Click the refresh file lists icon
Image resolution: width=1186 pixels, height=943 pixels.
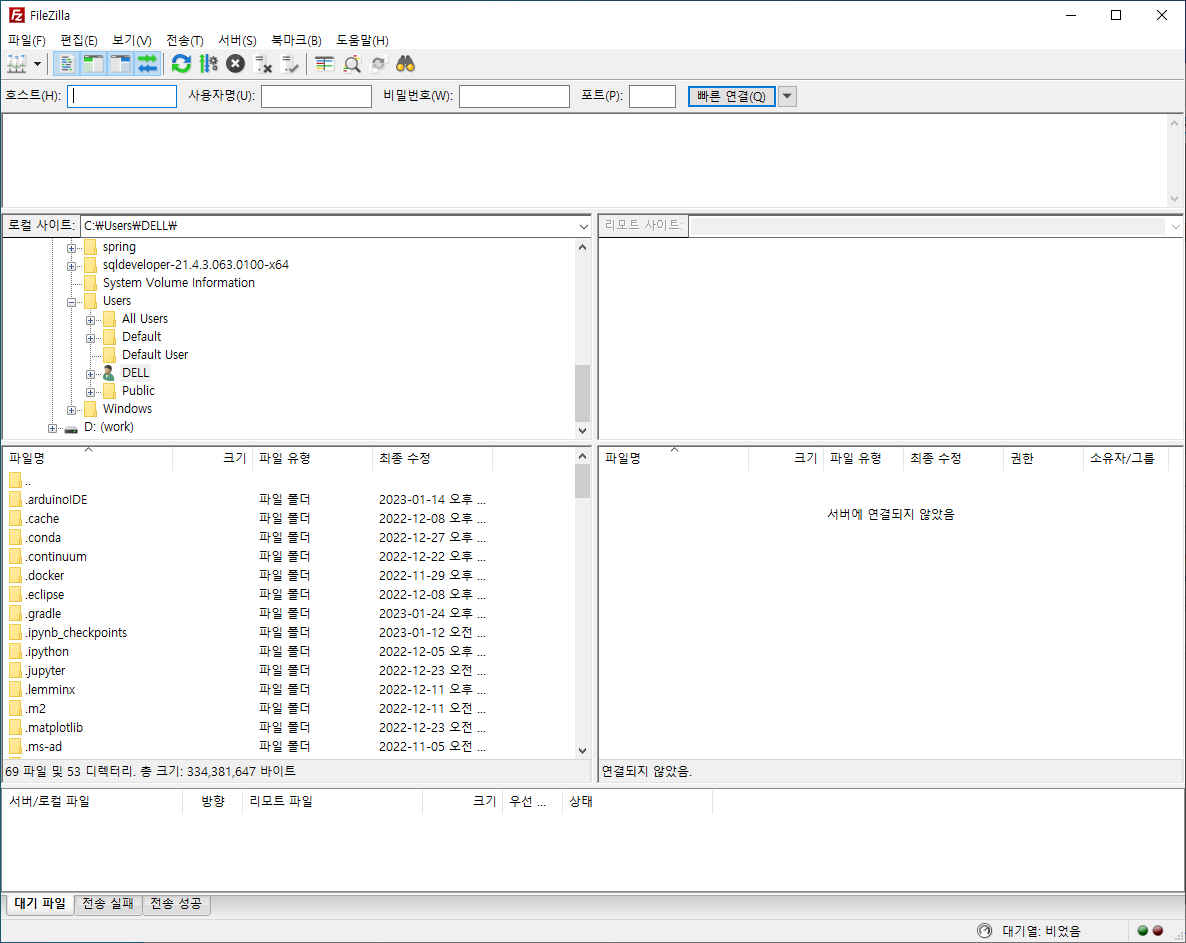[x=182, y=64]
